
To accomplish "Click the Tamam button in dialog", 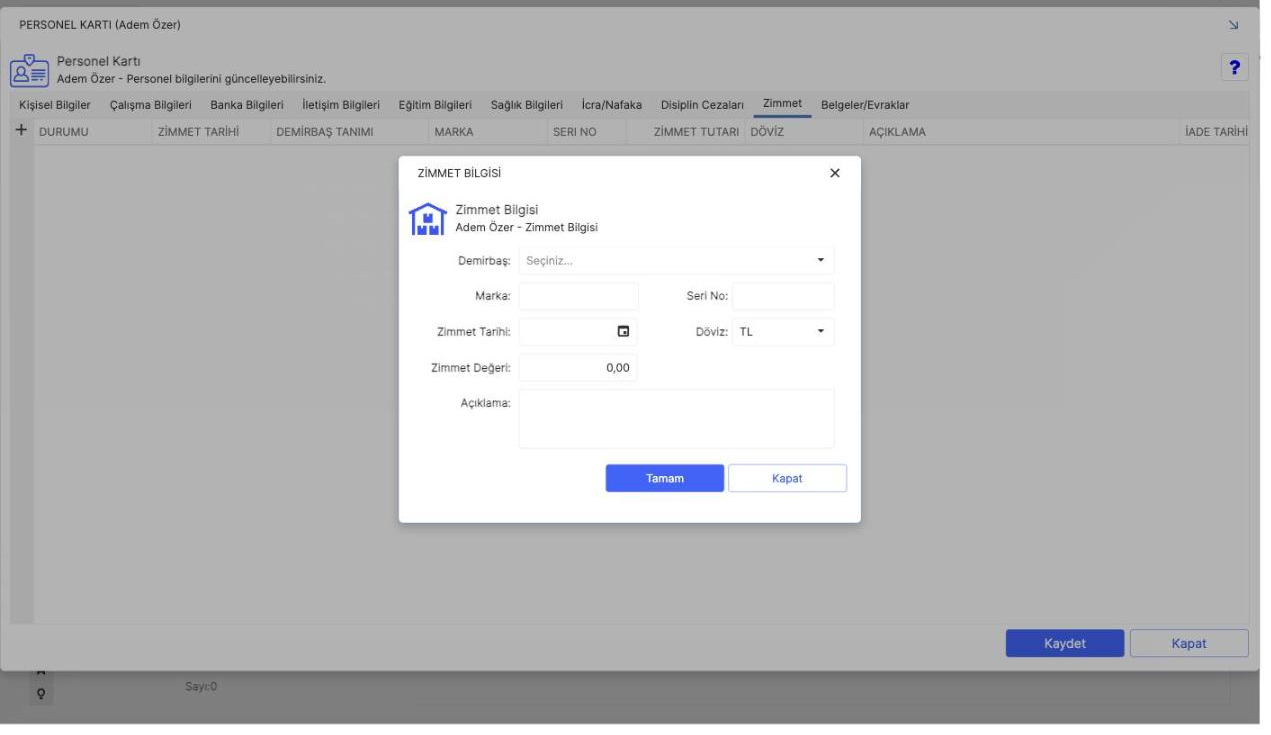I will pos(665,478).
